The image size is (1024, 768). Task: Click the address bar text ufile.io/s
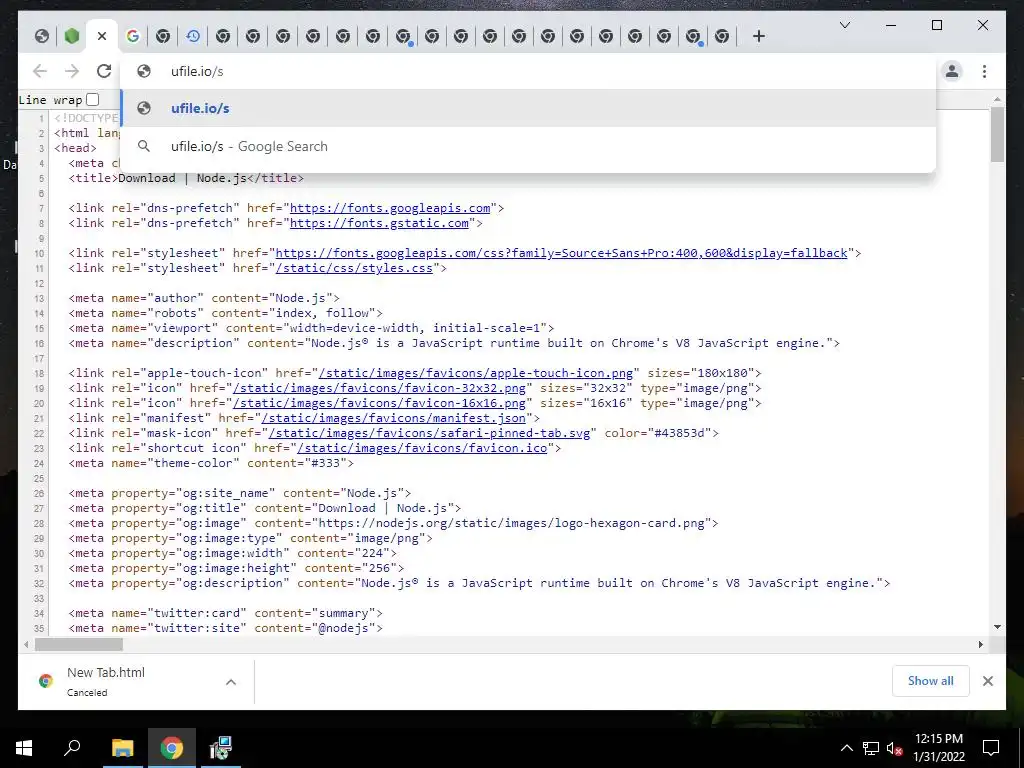197,72
